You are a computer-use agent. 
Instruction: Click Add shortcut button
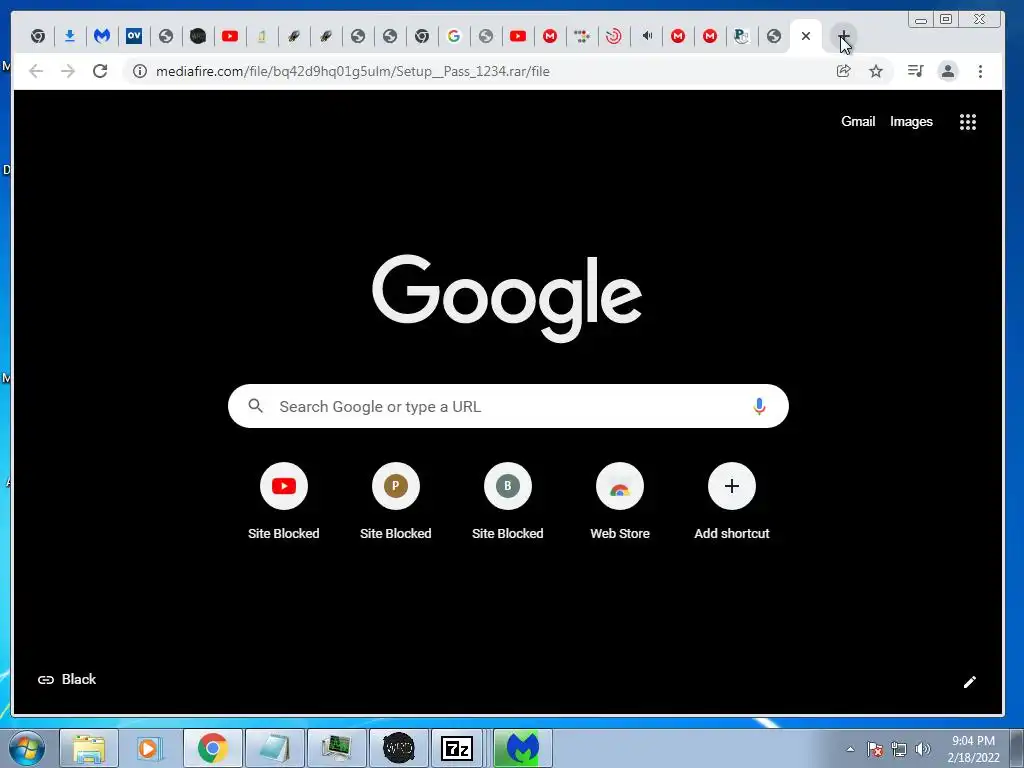click(x=732, y=502)
